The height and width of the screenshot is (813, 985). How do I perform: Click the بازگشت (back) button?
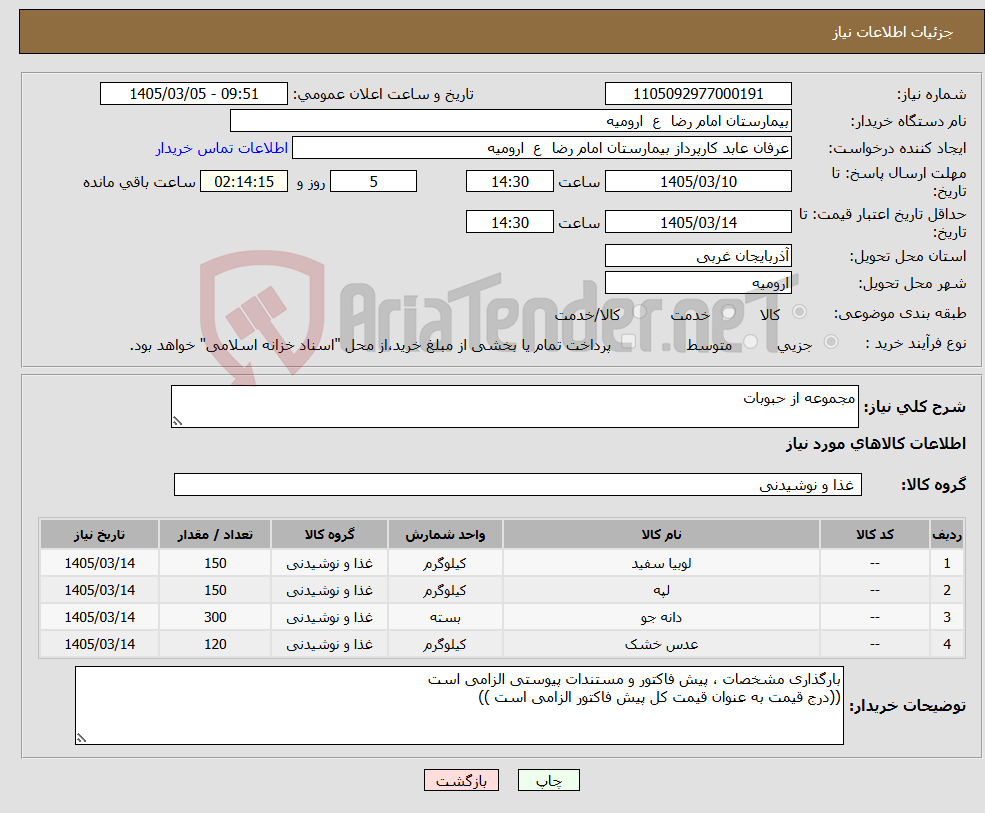(x=461, y=780)
